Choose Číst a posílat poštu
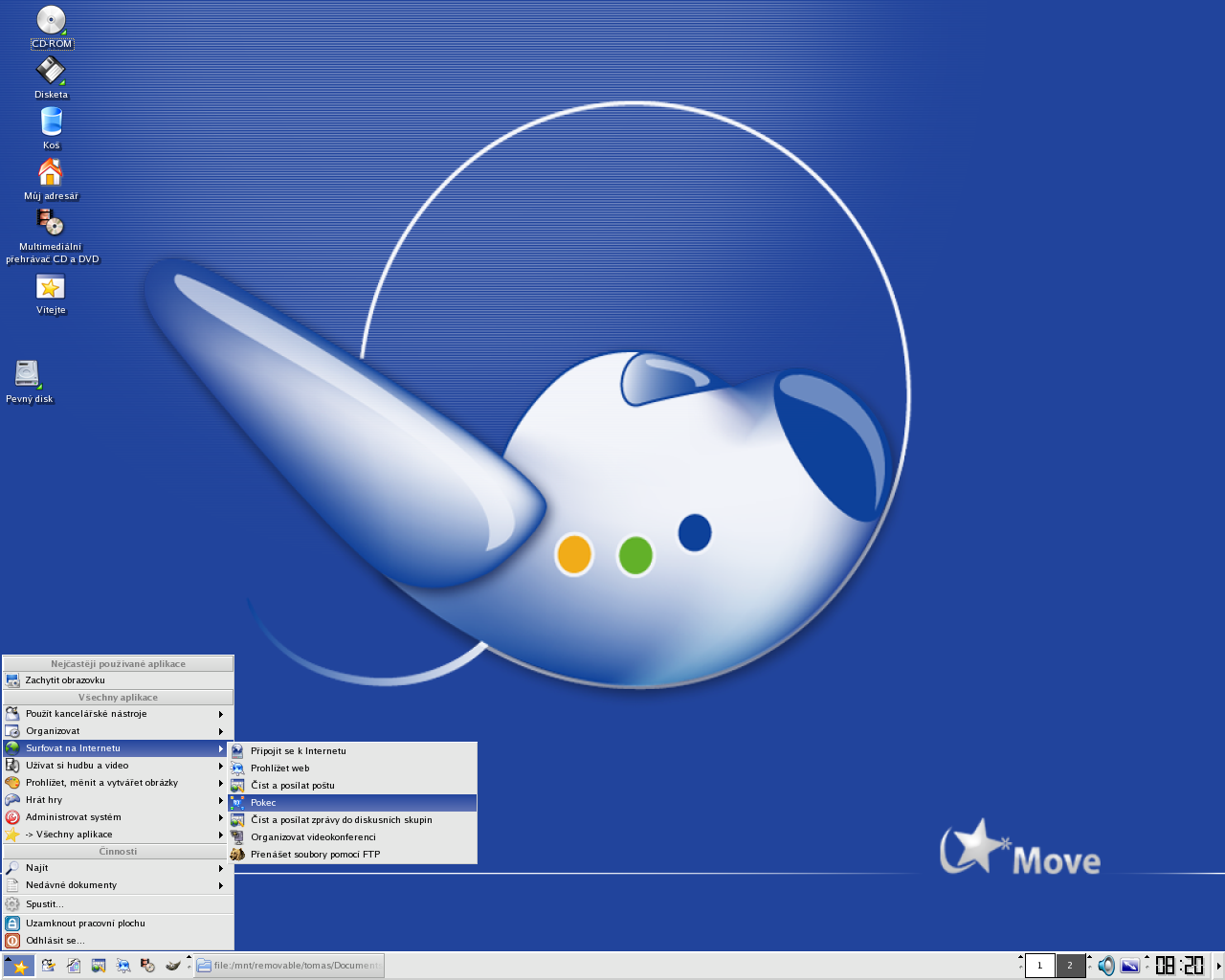This screenshot has height=980, width=1225. (x=352, y=786)
